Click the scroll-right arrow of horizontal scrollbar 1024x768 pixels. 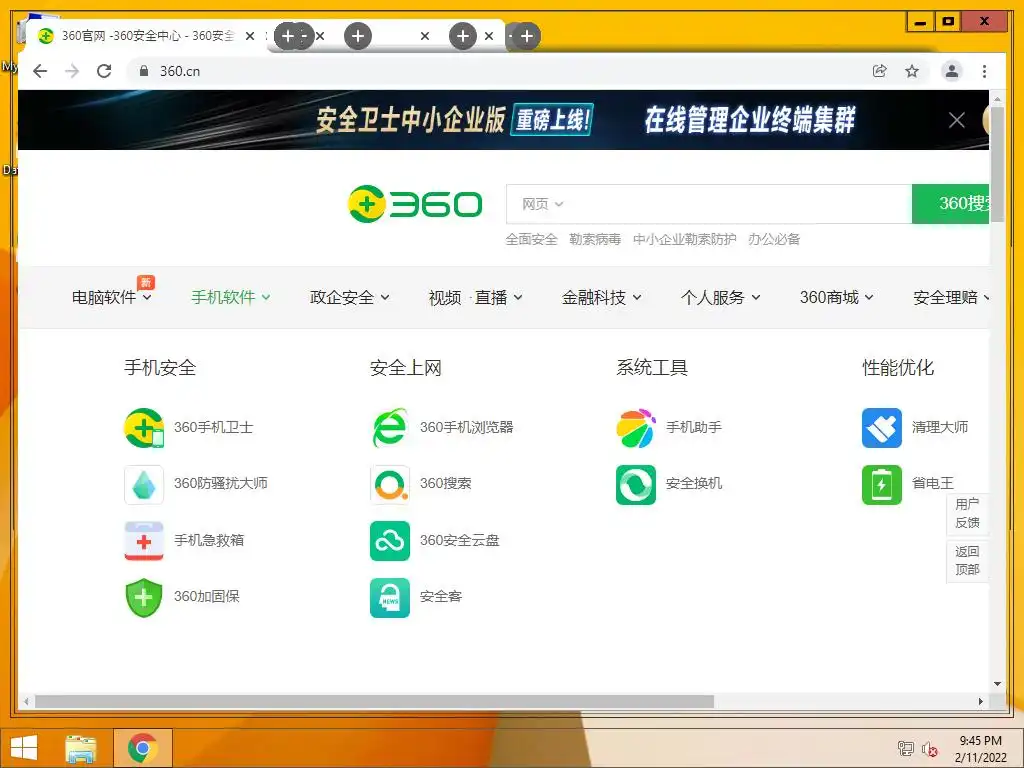point(981,701)
